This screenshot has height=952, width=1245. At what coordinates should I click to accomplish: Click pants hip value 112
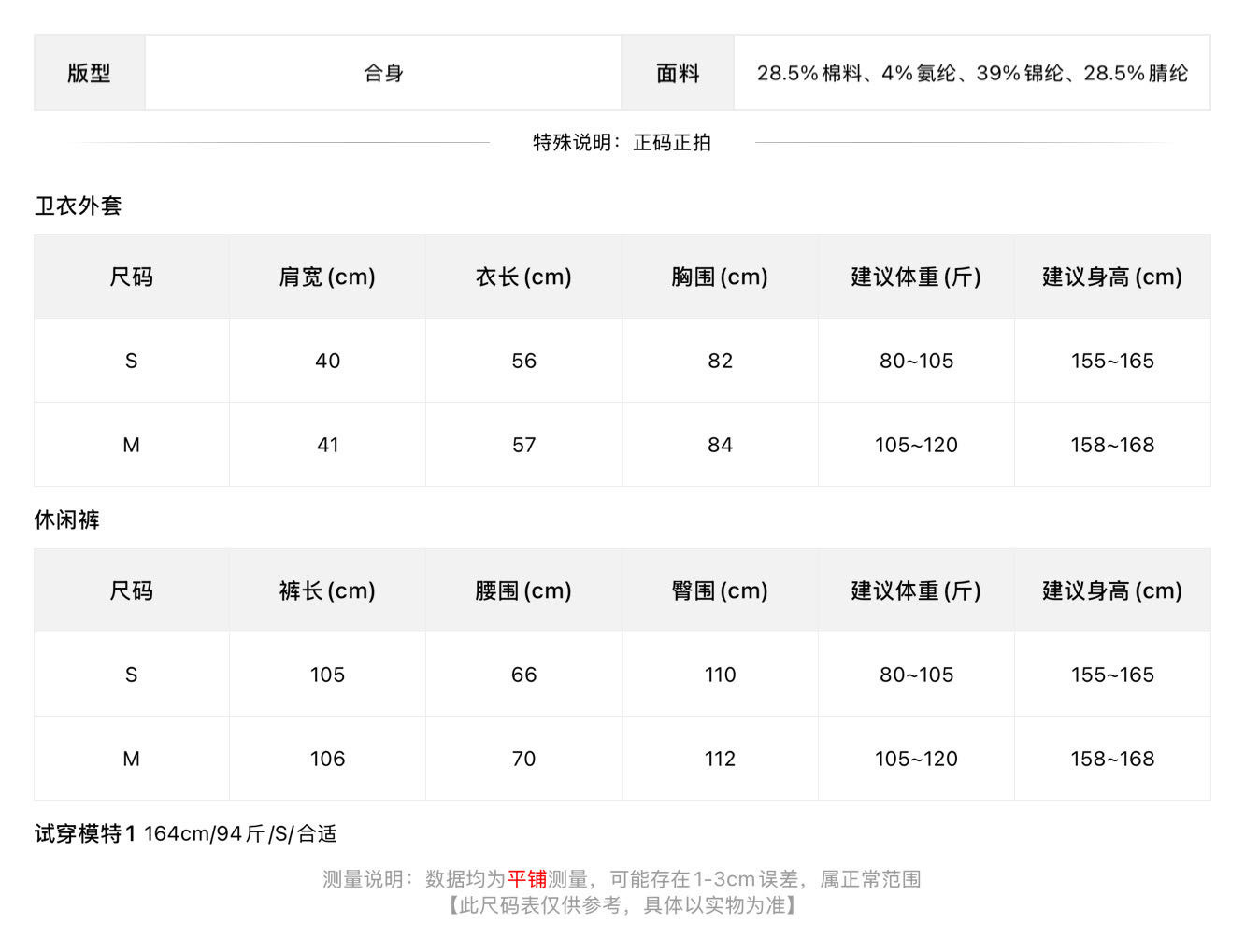[720, 759]
